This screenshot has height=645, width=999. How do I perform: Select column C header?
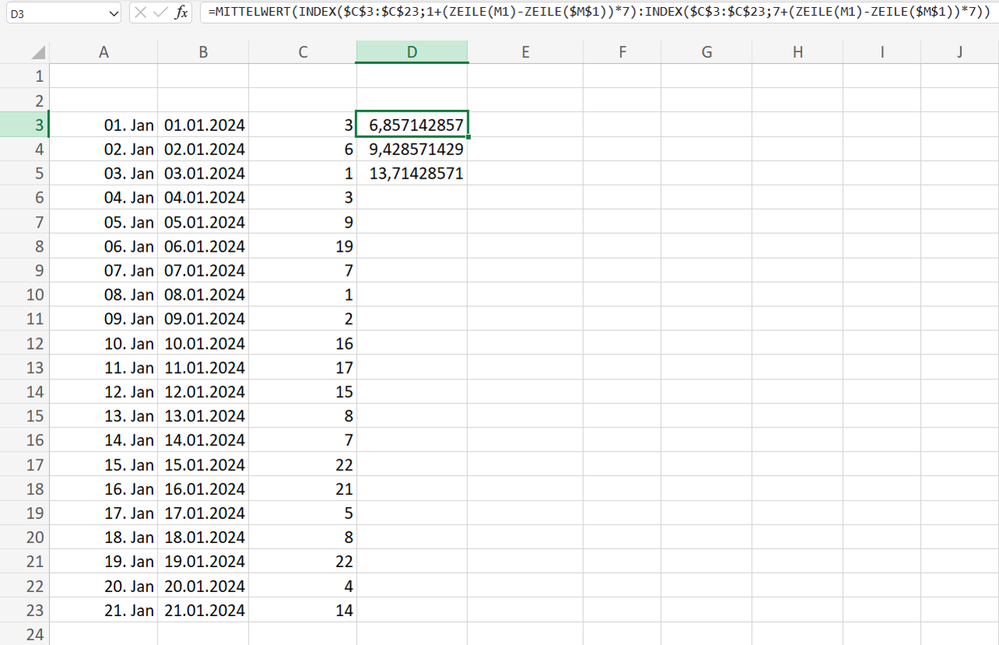point(303,52)
